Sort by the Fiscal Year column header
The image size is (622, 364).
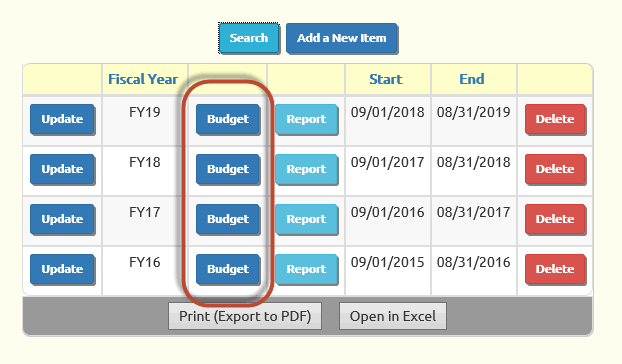(143, 79)
